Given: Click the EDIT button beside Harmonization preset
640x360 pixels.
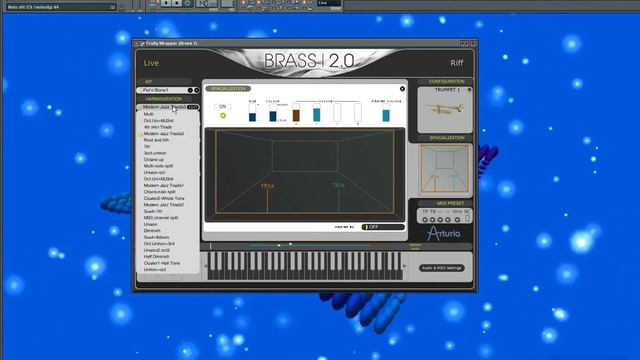Looking at the screenshot, I should pyautogui.click(x=193, y=107).
